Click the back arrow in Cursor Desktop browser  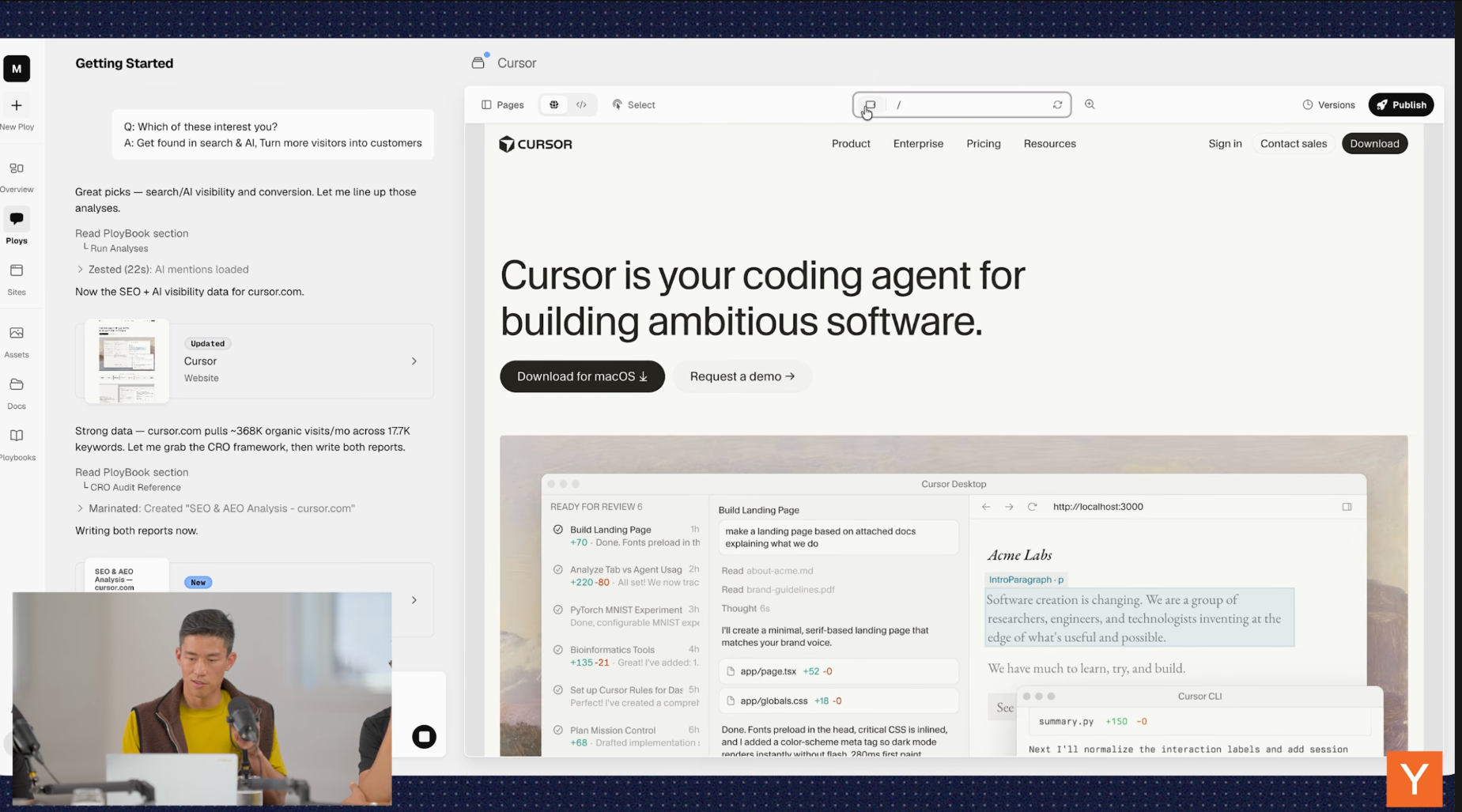[x=986, y=507]
